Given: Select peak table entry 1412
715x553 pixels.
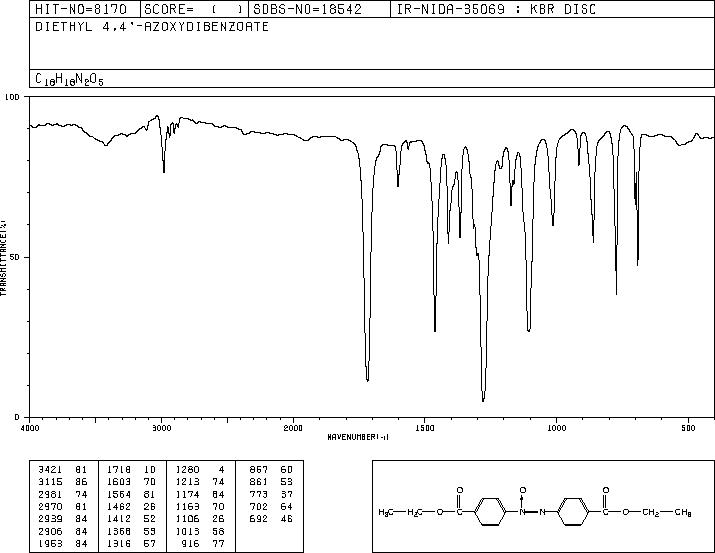Looking at the screenshot, I should click(x=119, y=519).
